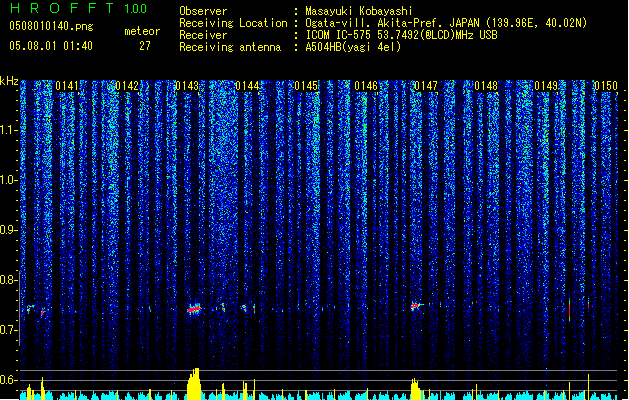Click the 0.6 kHz axis label
The height and width of the screenshot is (400, 629).
pyautogui.click(x=9, y=380)
